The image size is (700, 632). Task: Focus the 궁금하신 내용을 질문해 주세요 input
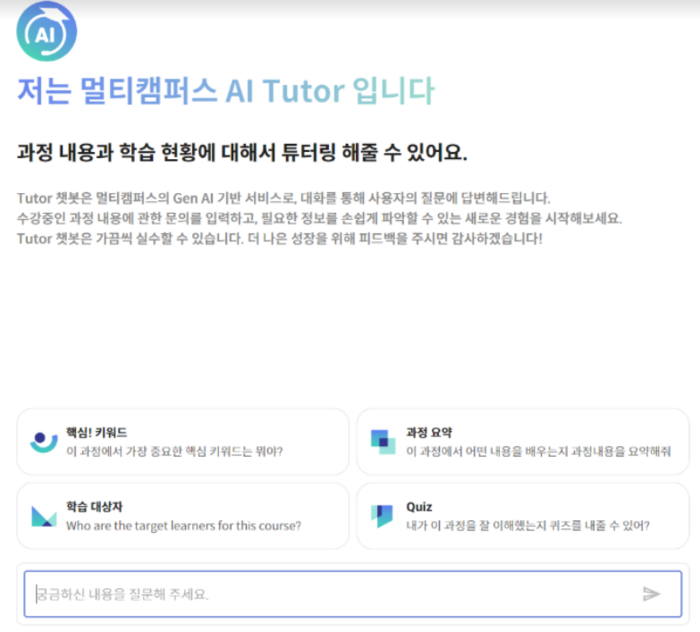330,594
